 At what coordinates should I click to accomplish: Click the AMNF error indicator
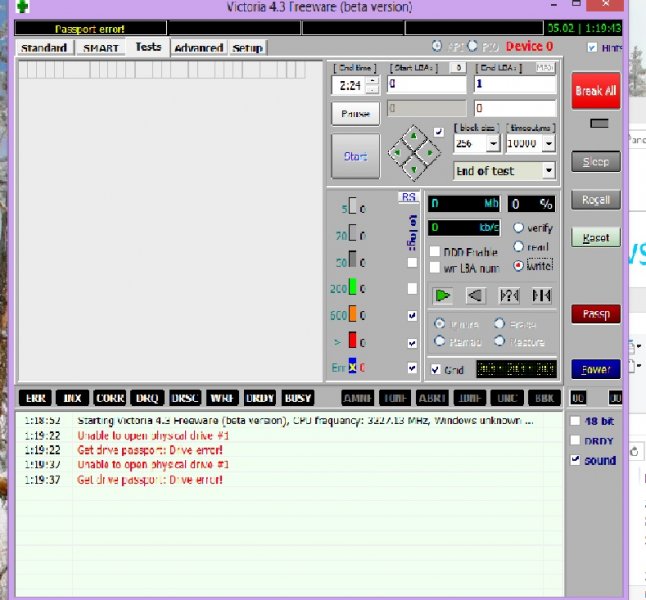pos(357,398)
